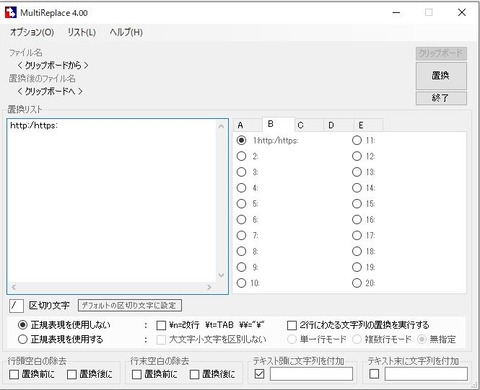Viewport: 480px width, 390px height.
Task: Check 行頭空白の除去 置換後に
Action: [x=72, y=374]
